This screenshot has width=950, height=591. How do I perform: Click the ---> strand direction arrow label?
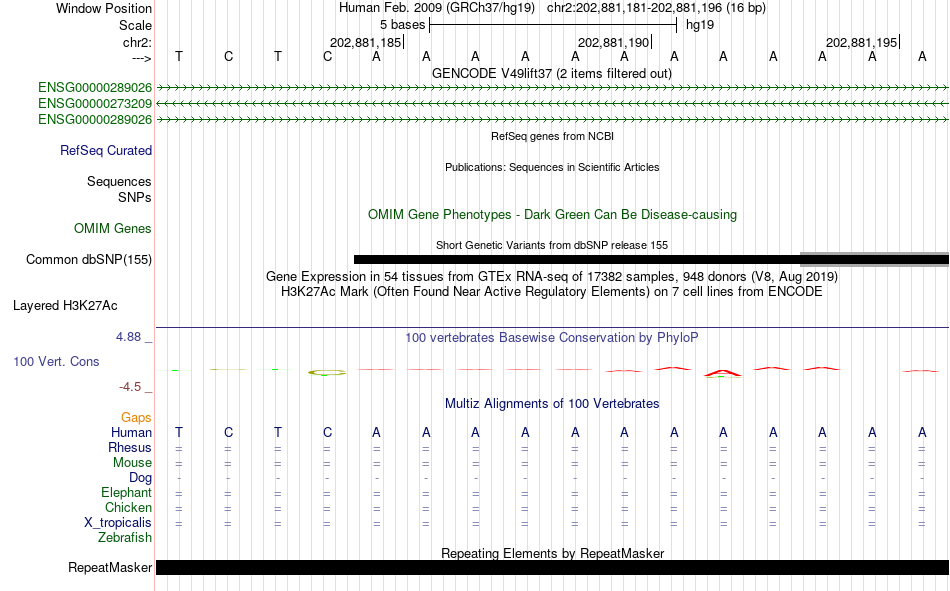(x=141, y=58)
